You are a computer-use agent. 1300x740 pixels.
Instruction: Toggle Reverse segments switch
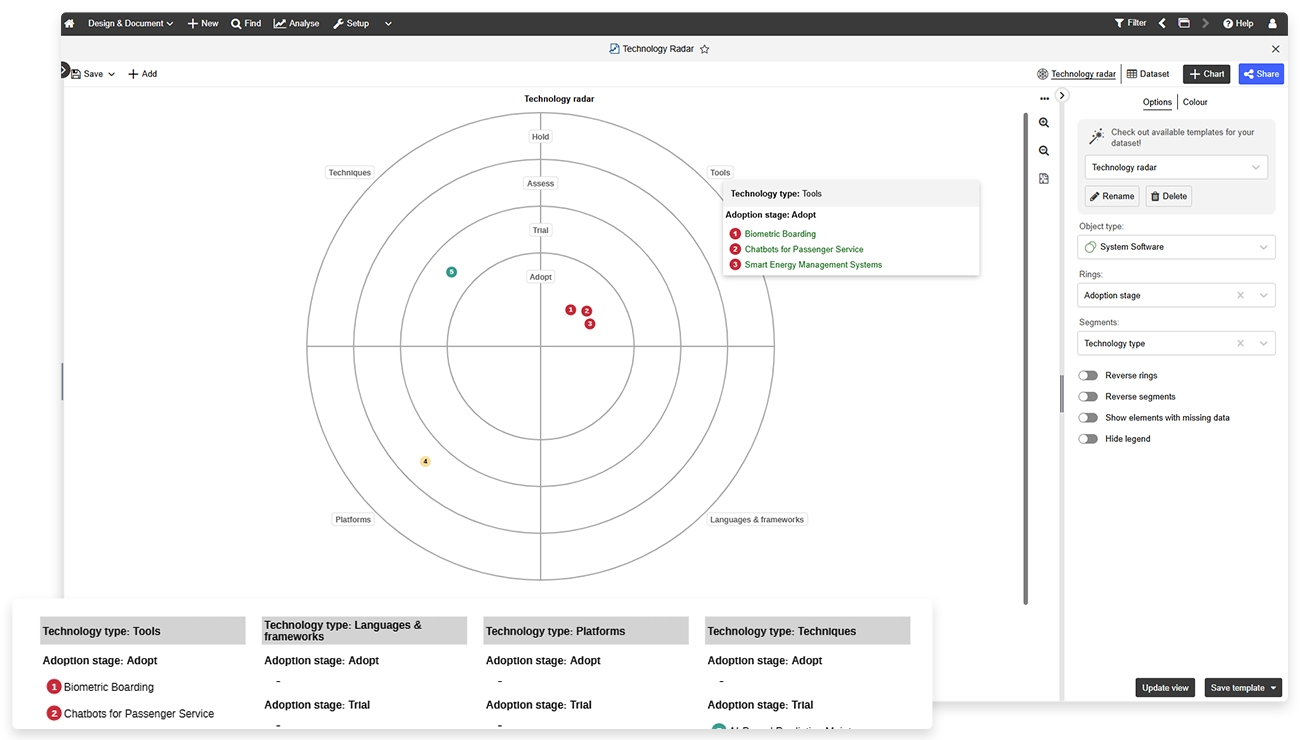coord(1088,397)
